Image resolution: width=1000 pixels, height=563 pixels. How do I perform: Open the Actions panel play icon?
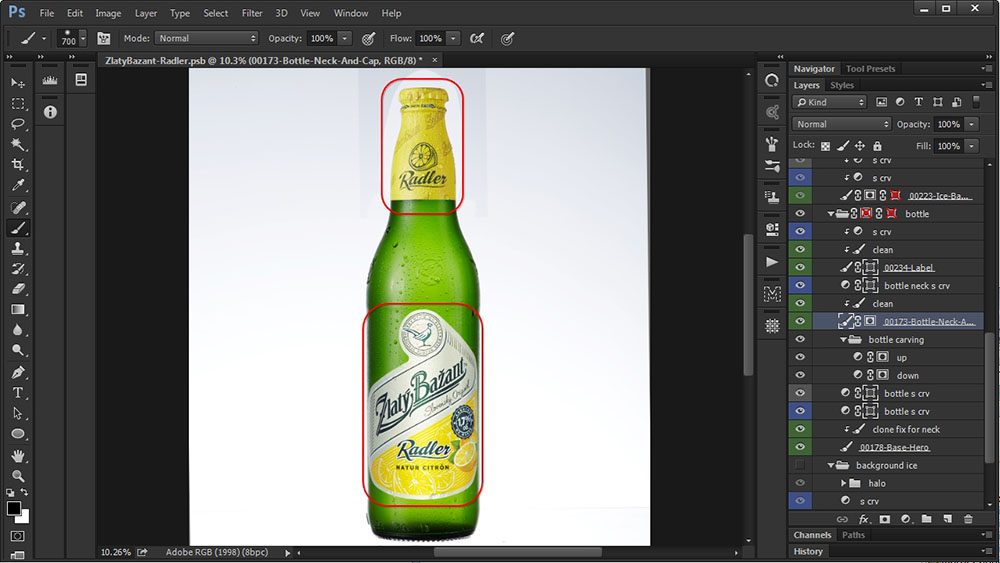(x=772, y=261)
